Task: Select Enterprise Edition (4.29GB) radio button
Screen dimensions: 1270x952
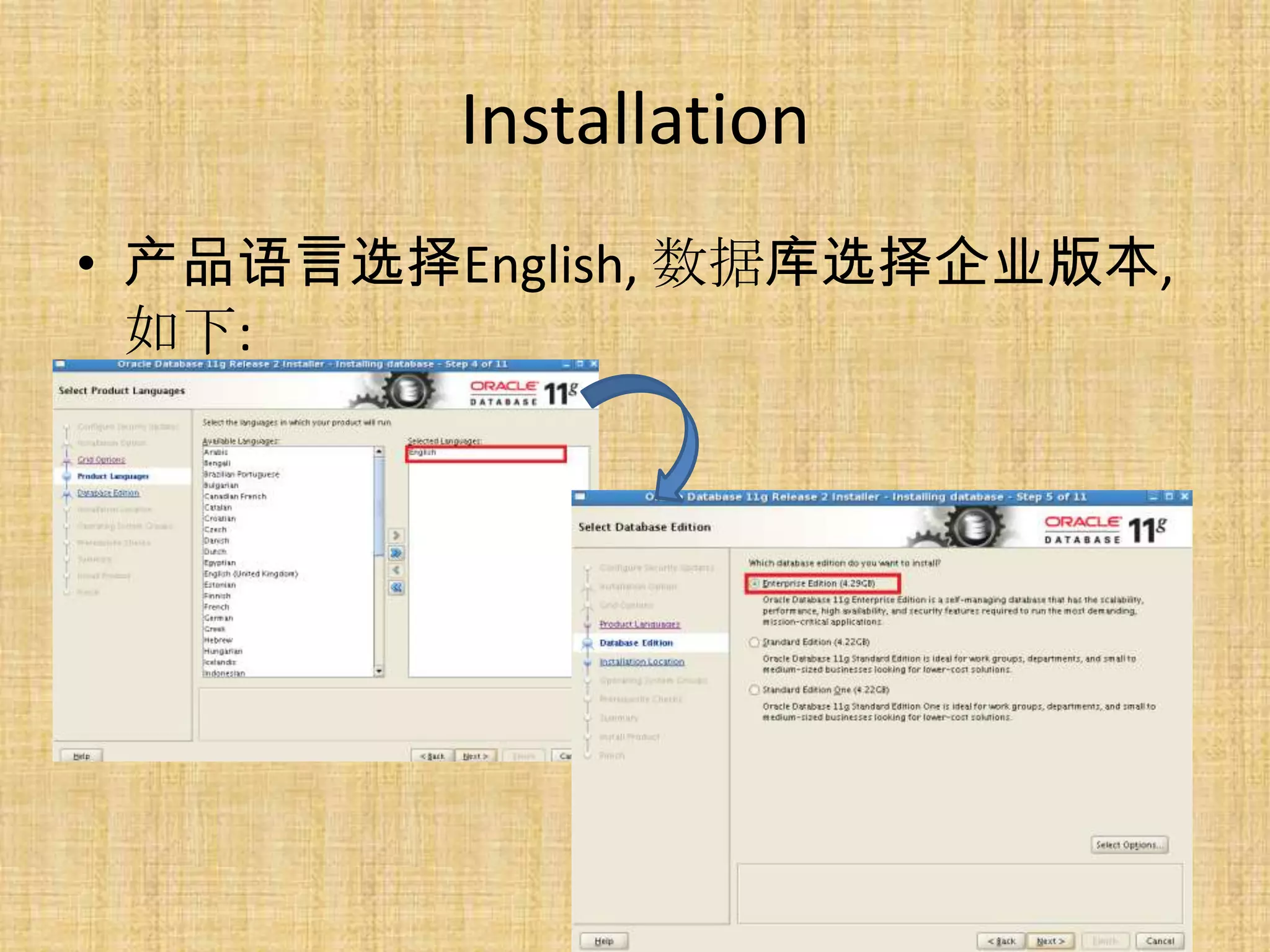Action: 754,584
